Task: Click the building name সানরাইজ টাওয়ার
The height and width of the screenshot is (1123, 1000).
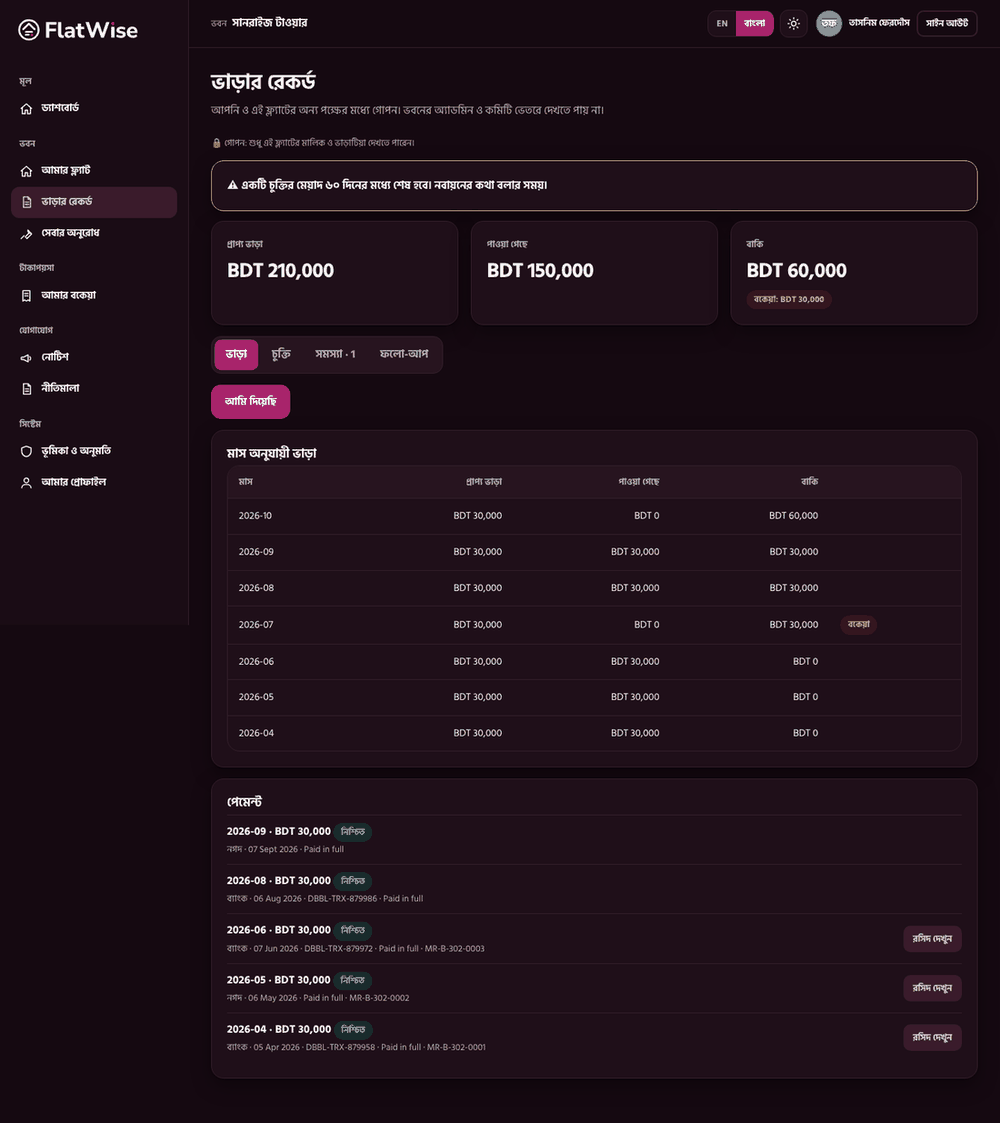Action: pos(269,23)
